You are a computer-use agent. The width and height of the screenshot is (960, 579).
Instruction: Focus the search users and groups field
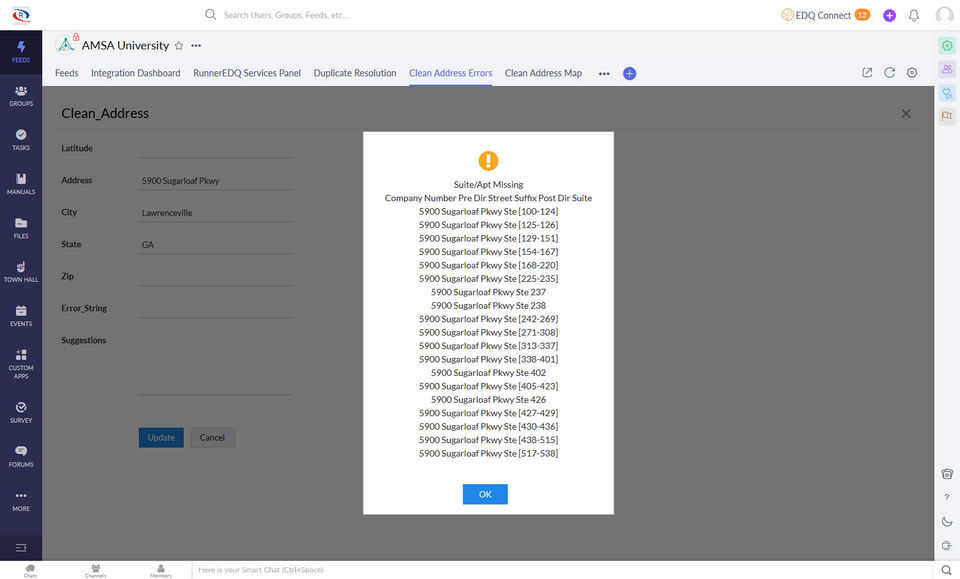click(x=285, y=15)
